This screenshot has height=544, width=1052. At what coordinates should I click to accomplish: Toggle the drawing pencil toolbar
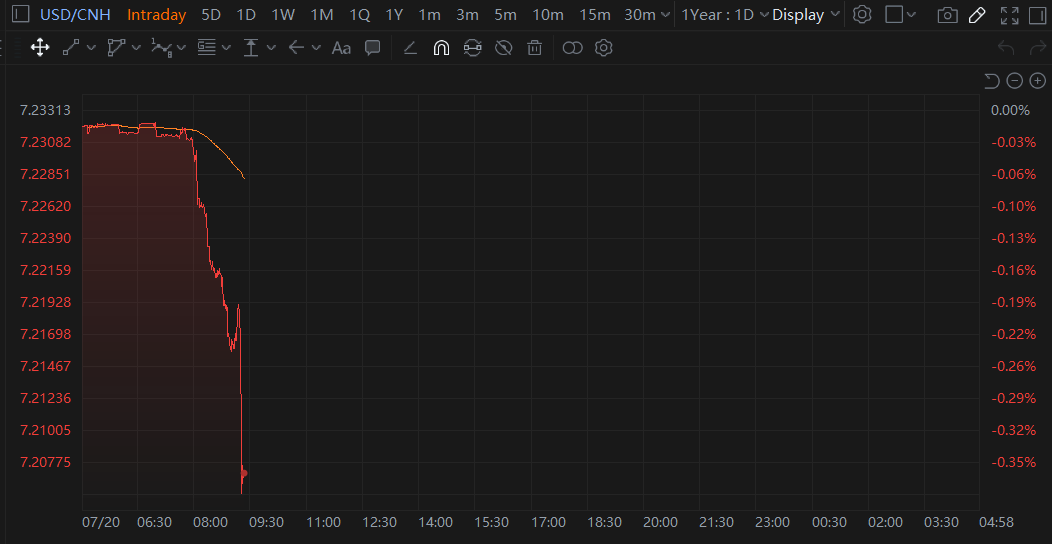pos(978,15)
